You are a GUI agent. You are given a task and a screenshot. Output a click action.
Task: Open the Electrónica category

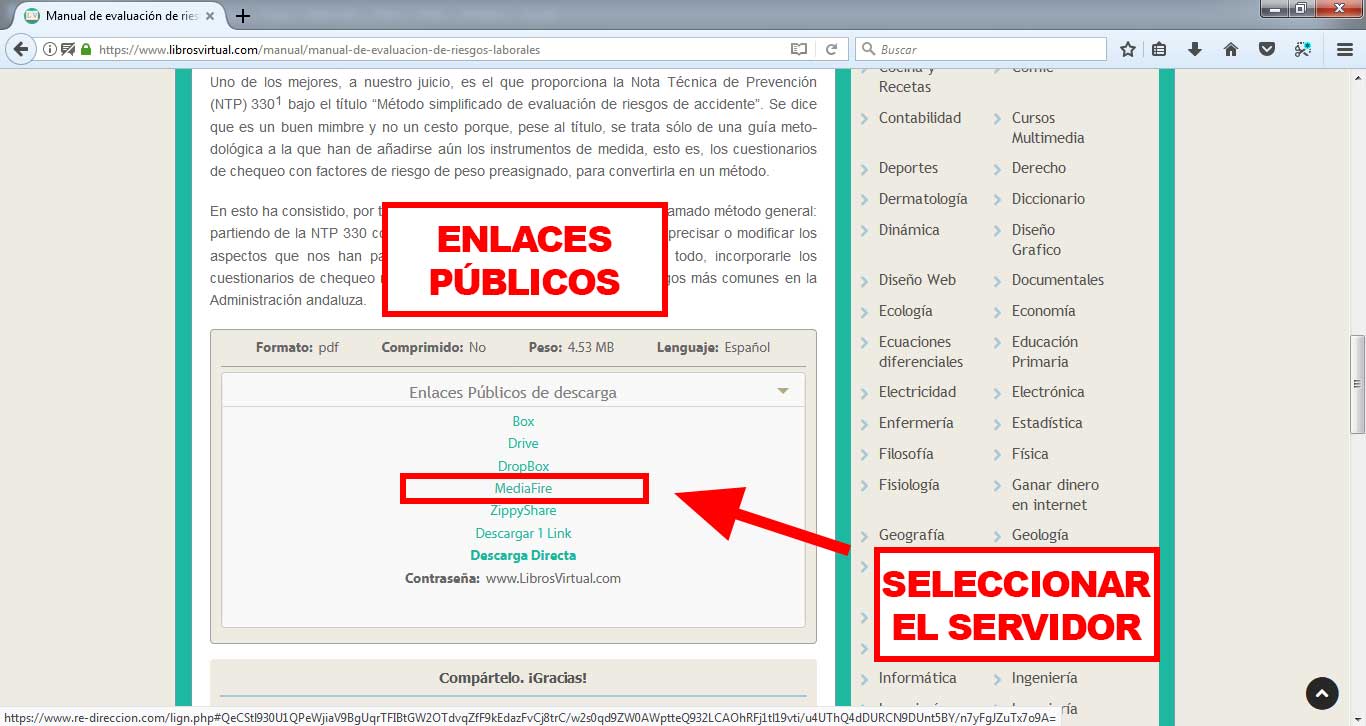click(x=1047, y=391)
